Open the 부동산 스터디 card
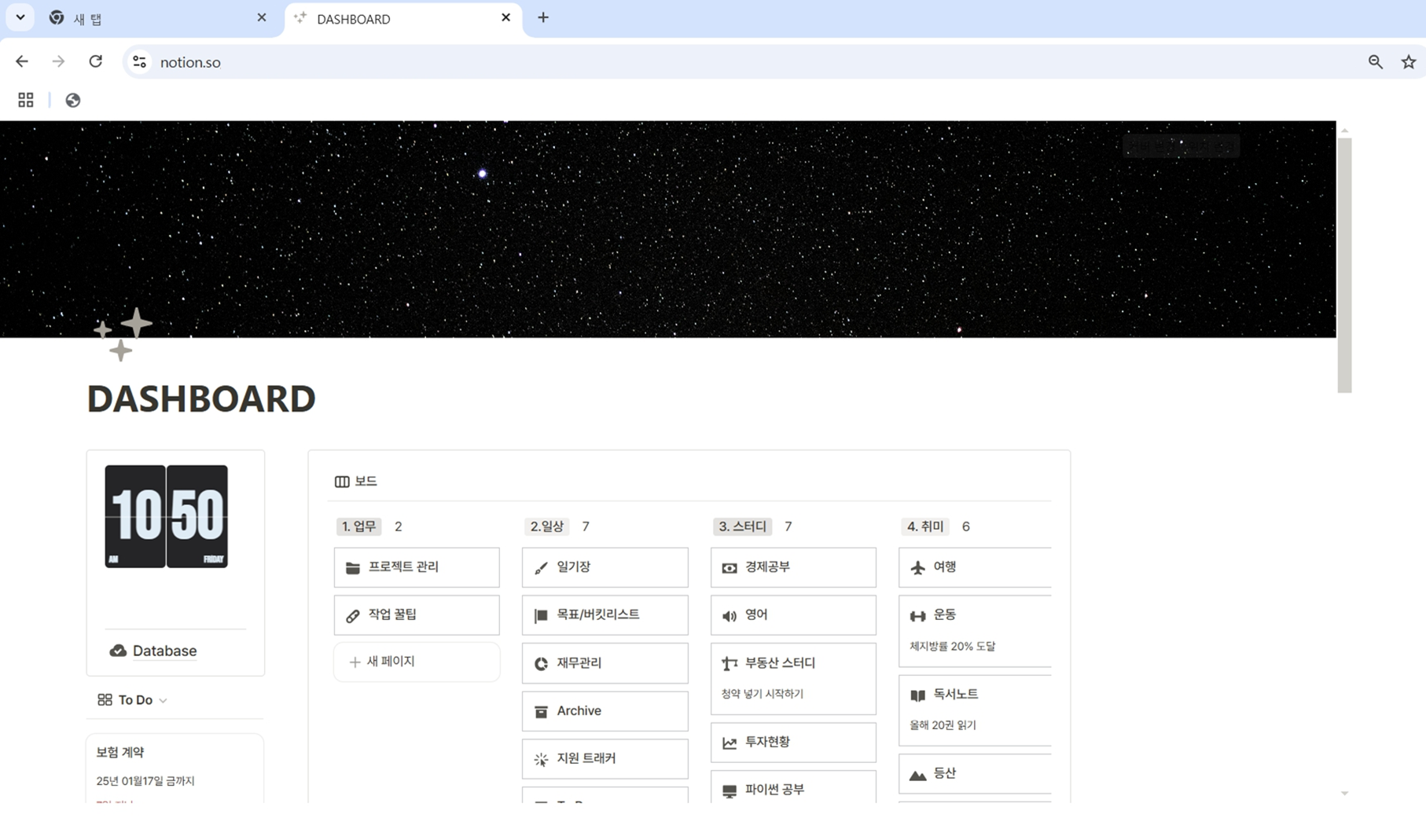The width and height of the screenshot is (1426, 840). tap(793, 679)
